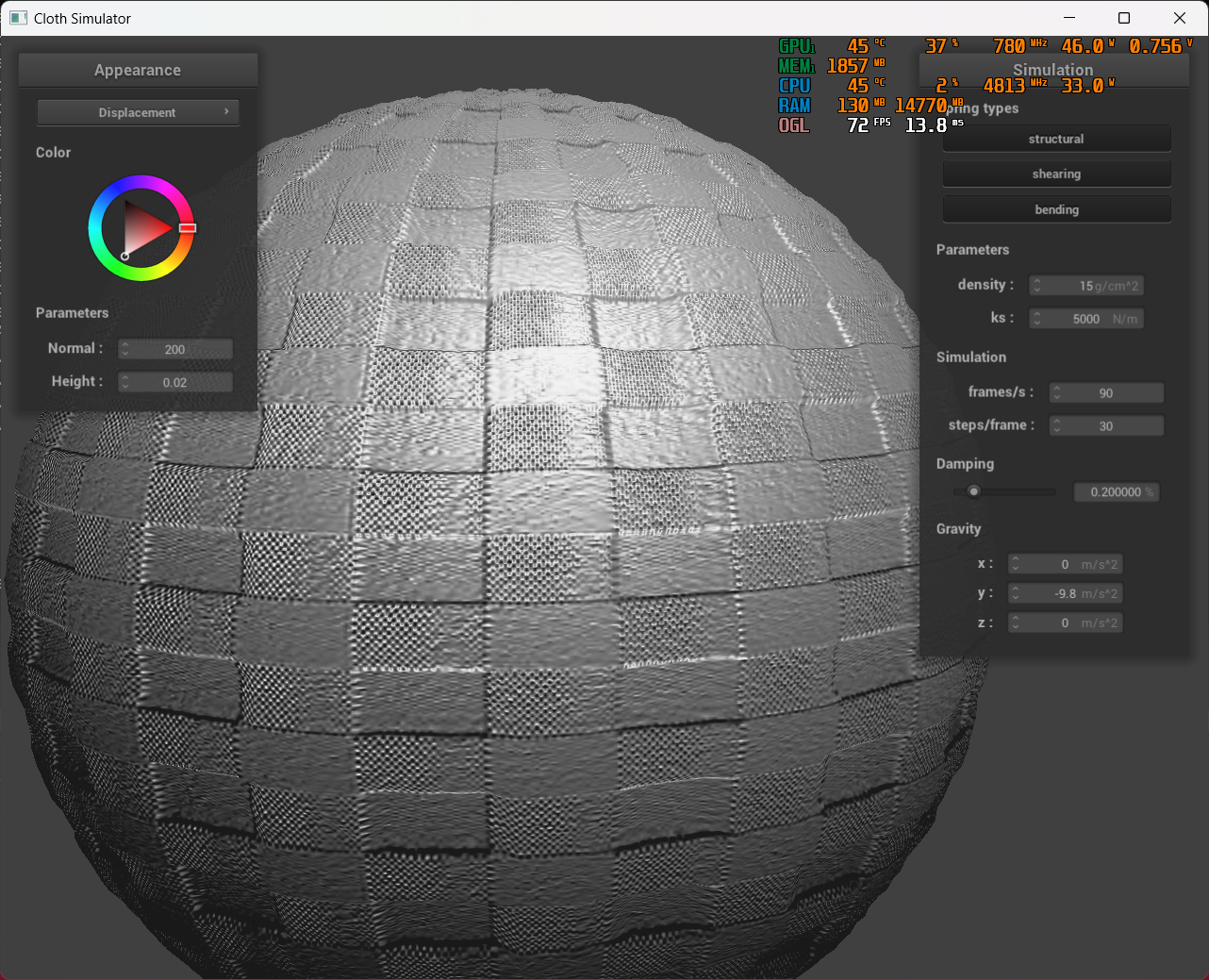Toggle the bending spring type
This screenshot has width=1209, height=980.
click(x=1056, y=209)
